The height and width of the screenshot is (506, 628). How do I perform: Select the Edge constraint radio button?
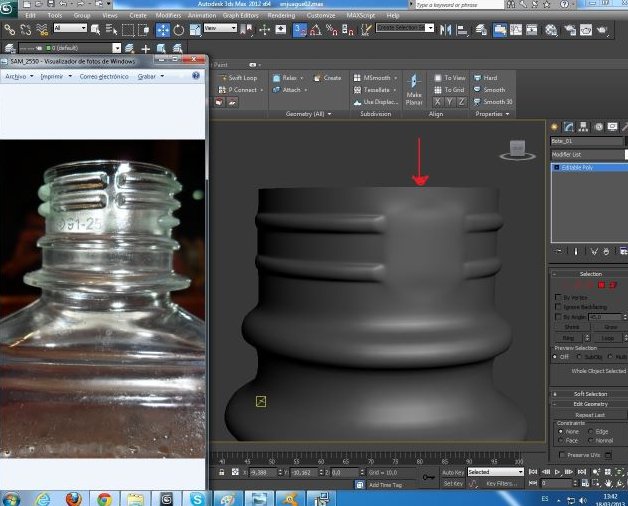point(590,431)
